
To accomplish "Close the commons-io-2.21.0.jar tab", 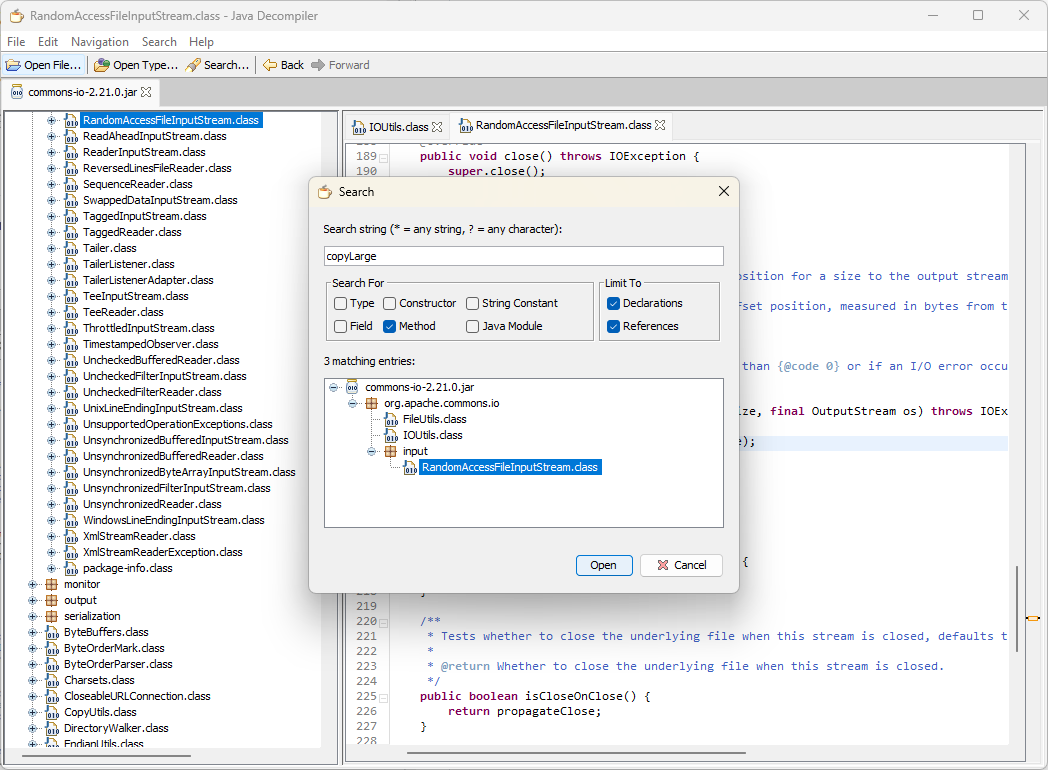I will tap(146, 92).
